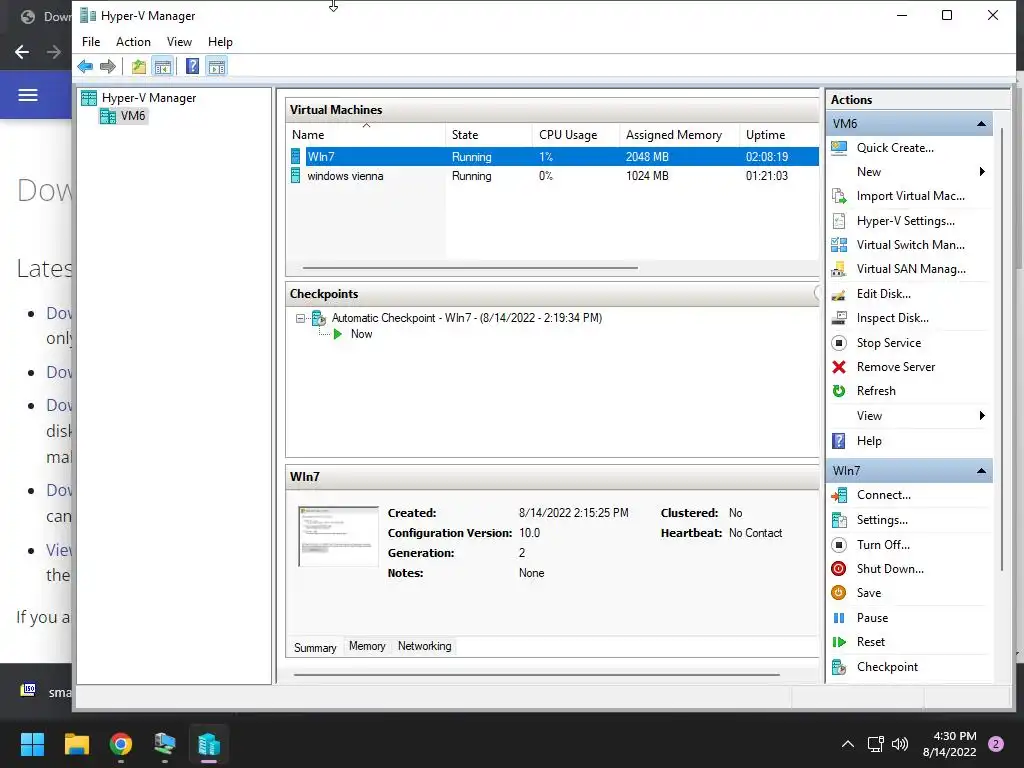Screen dimensions: 1024x768
Task: Open the volume control in system tray
Action: (900, 744)
